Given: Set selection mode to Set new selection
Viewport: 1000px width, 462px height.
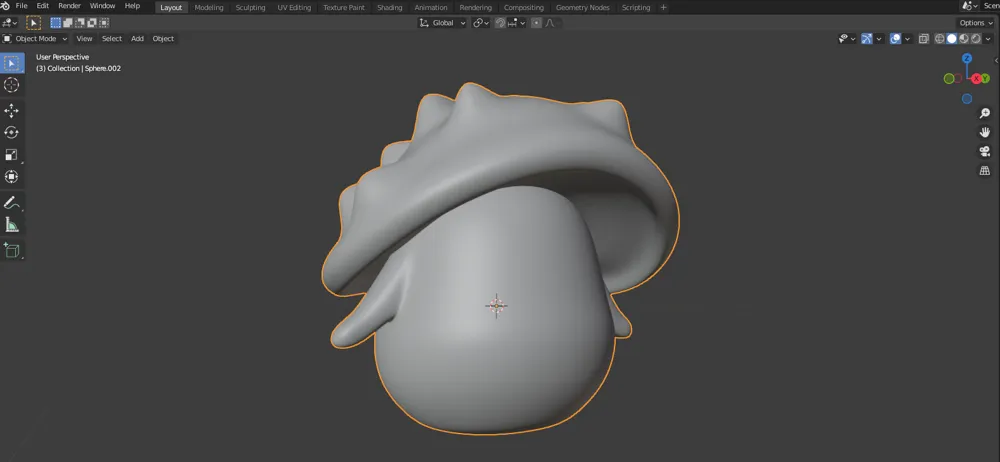Looking at the screenshot, I should click(x=55, y=23).
